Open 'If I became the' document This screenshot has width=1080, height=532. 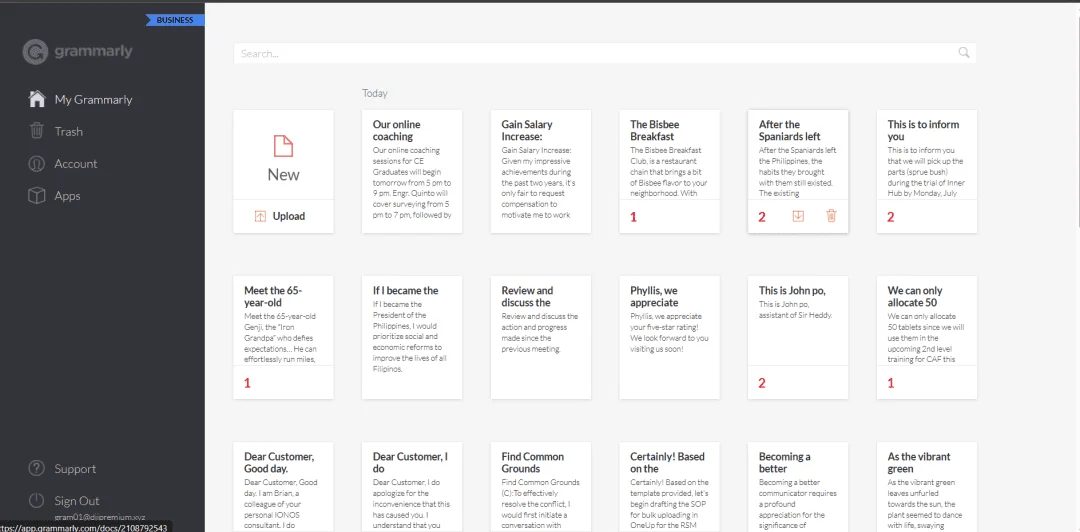point(412,337)
